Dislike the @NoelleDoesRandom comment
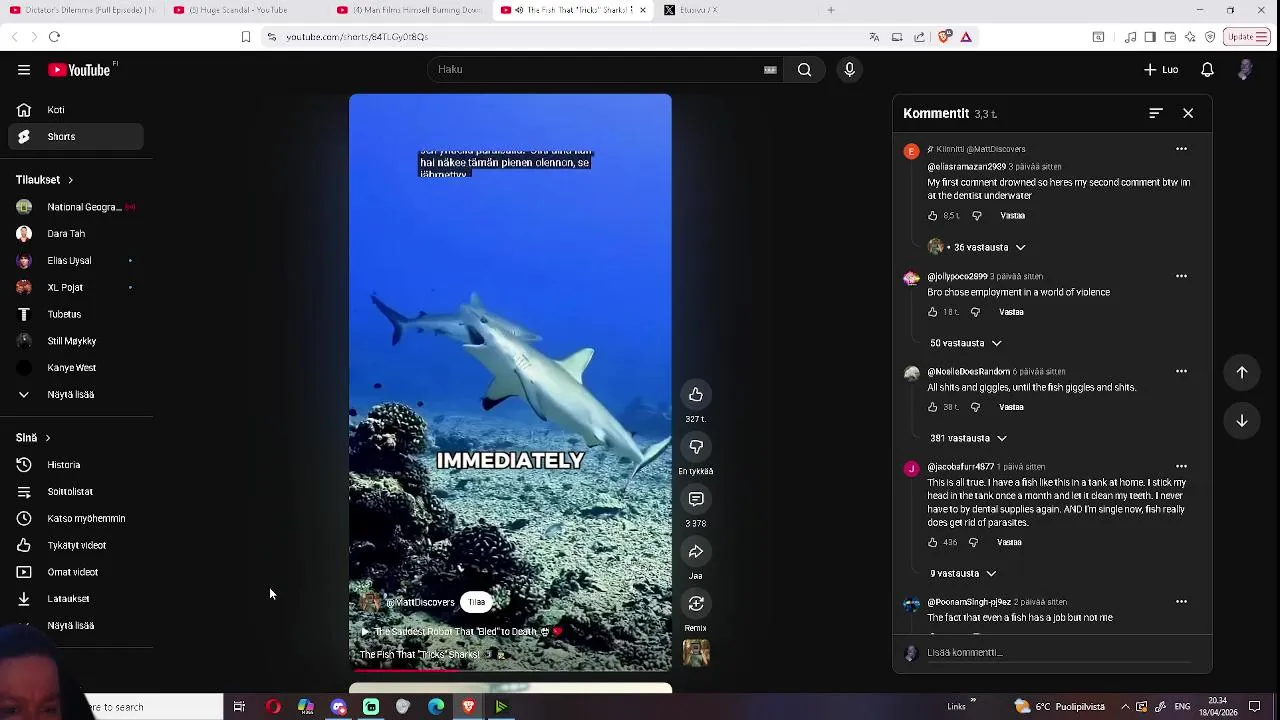The width and height of the screenshot is (1280, 720). [975, 407]
